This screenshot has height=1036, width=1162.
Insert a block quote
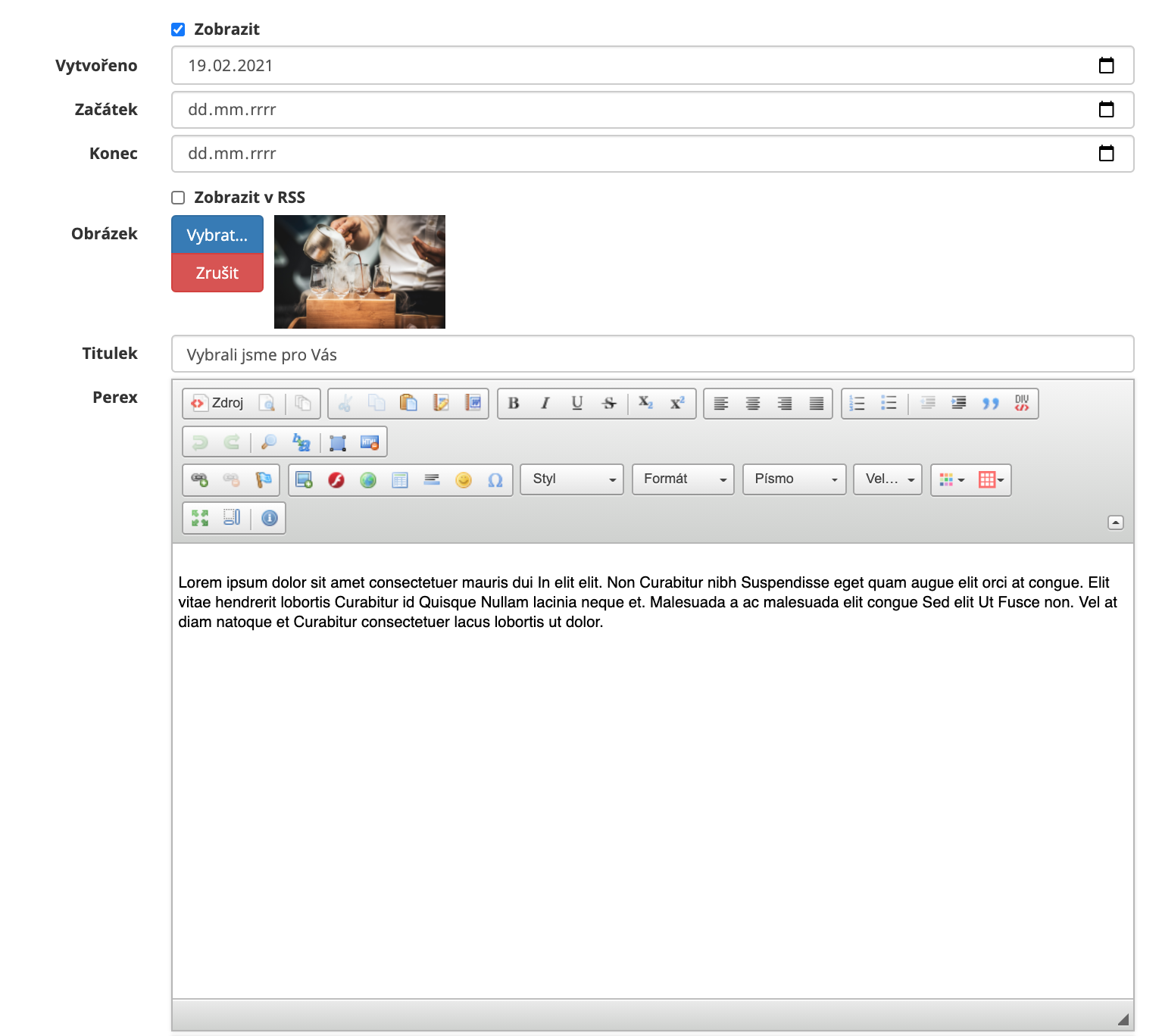(x=990, y=404)
